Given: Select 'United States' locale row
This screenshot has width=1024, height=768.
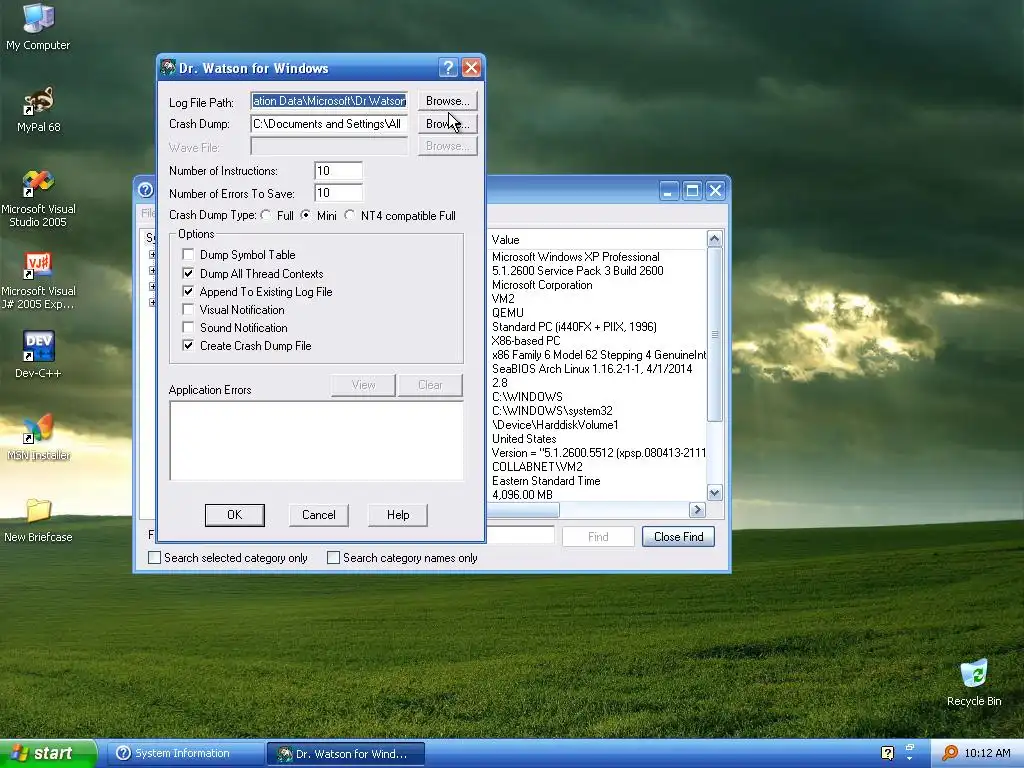Looking at the screenshot, I should coord(524,439).
